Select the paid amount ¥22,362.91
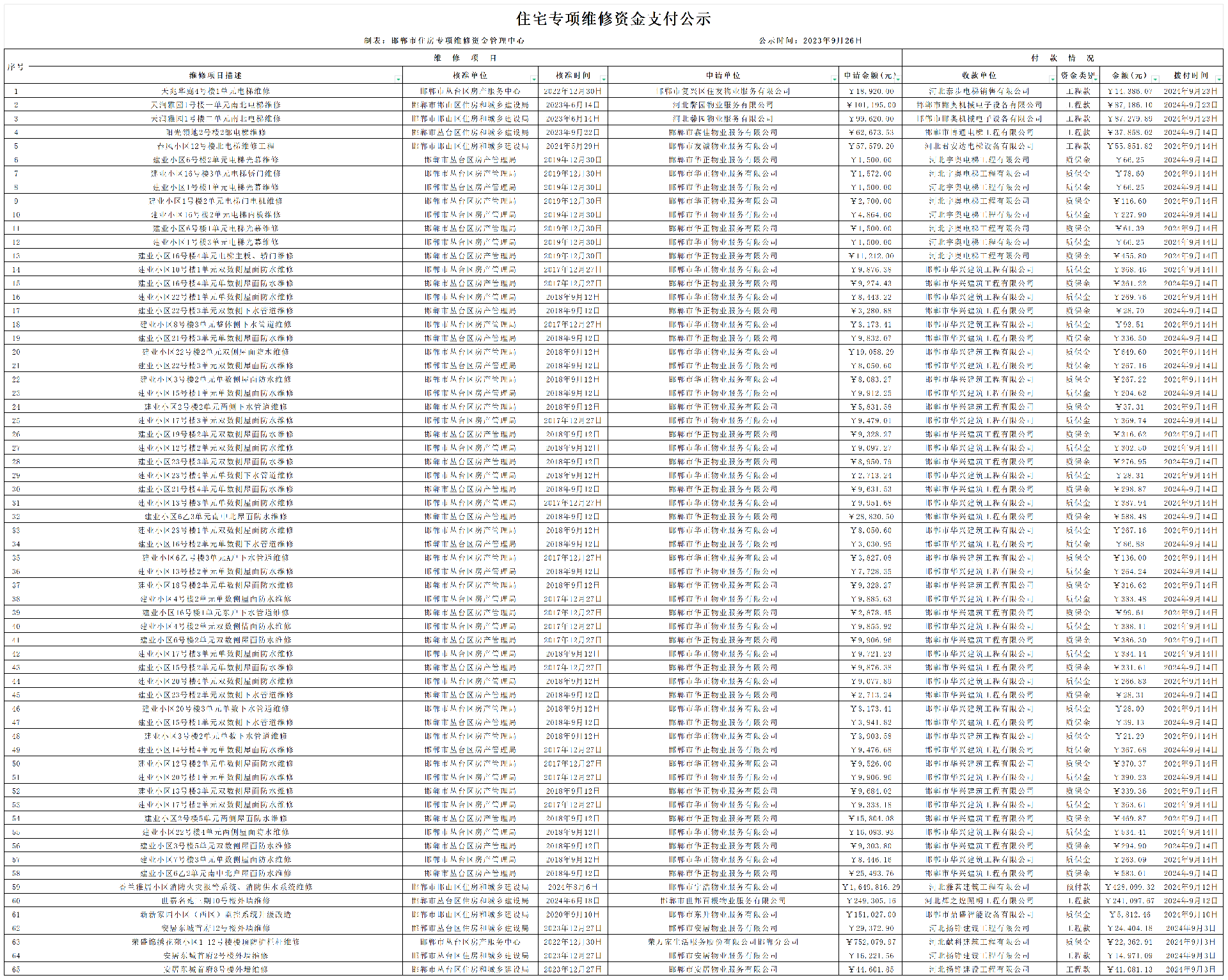 [1130, 942]
